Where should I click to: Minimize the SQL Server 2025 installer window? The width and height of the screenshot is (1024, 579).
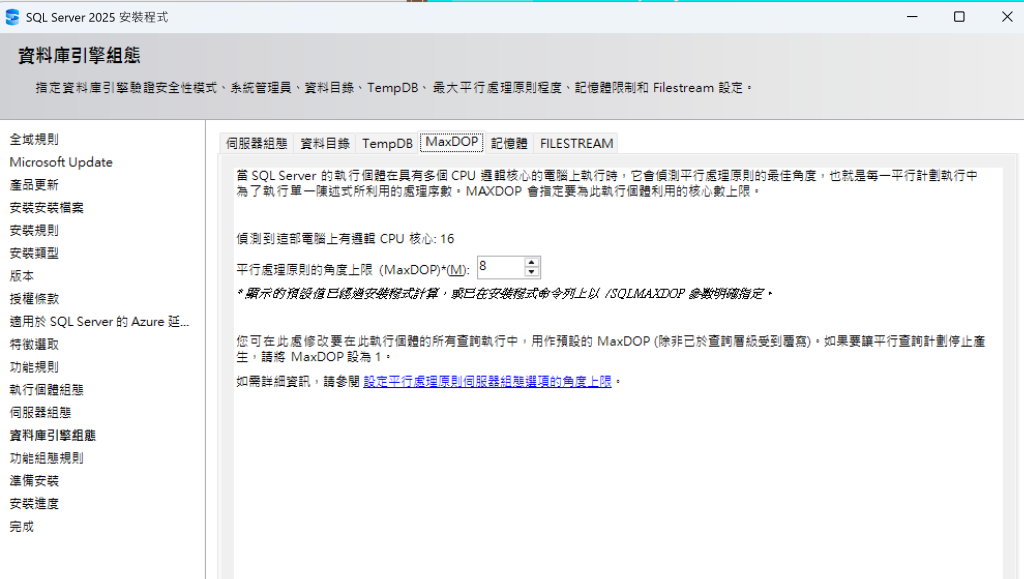pyautogui.click(x=912, y=17)
